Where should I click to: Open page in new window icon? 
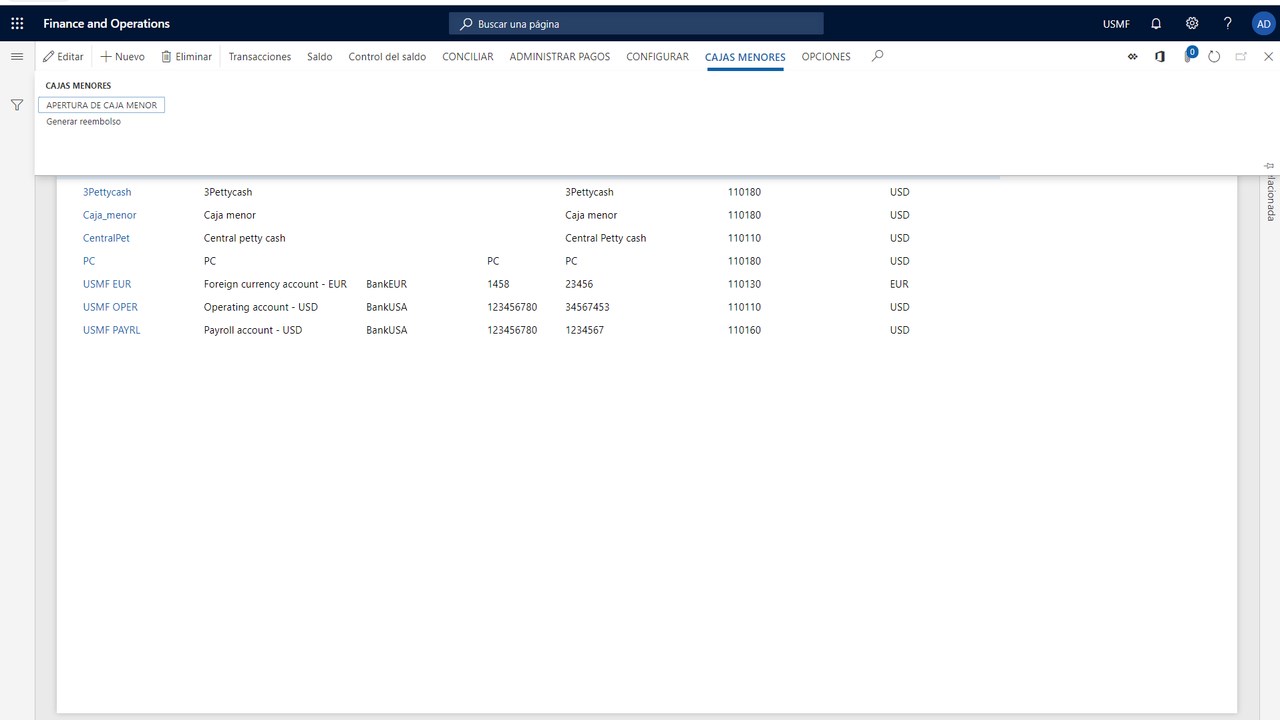(x=1241, y=57)
